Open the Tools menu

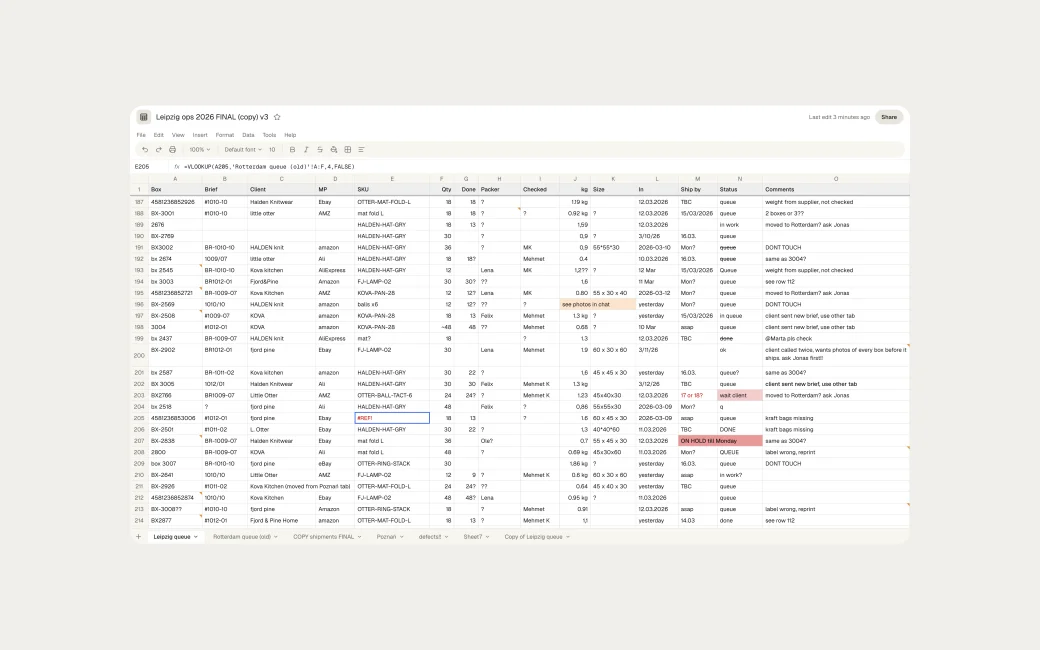point(269,135)
